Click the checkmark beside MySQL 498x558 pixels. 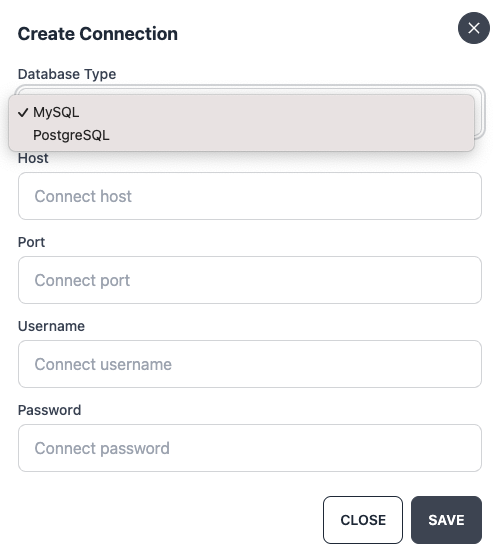[23, 112]
